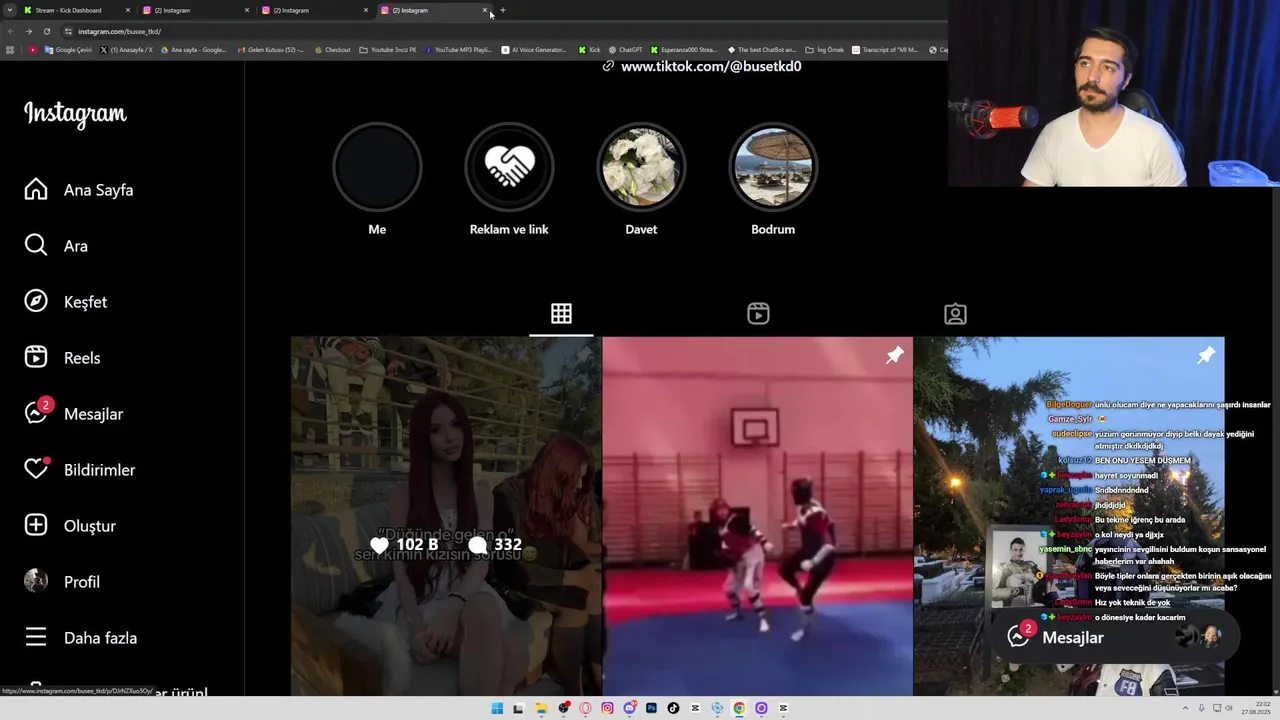Open the İng Örnek bookmark folder
Screen dimensions: 1280x720
pos(824,50)
